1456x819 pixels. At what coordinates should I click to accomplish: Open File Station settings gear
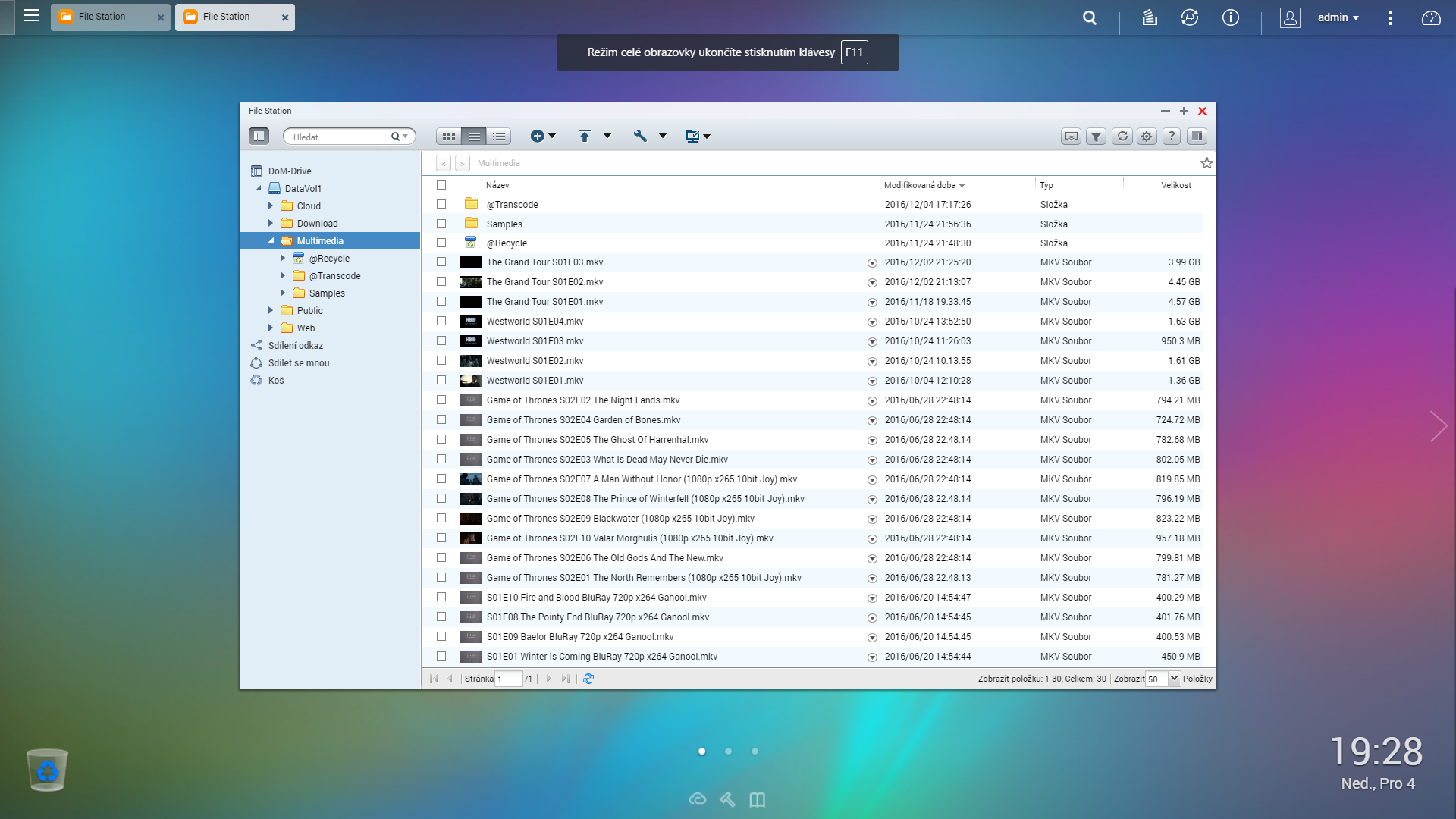point(1147,136)
